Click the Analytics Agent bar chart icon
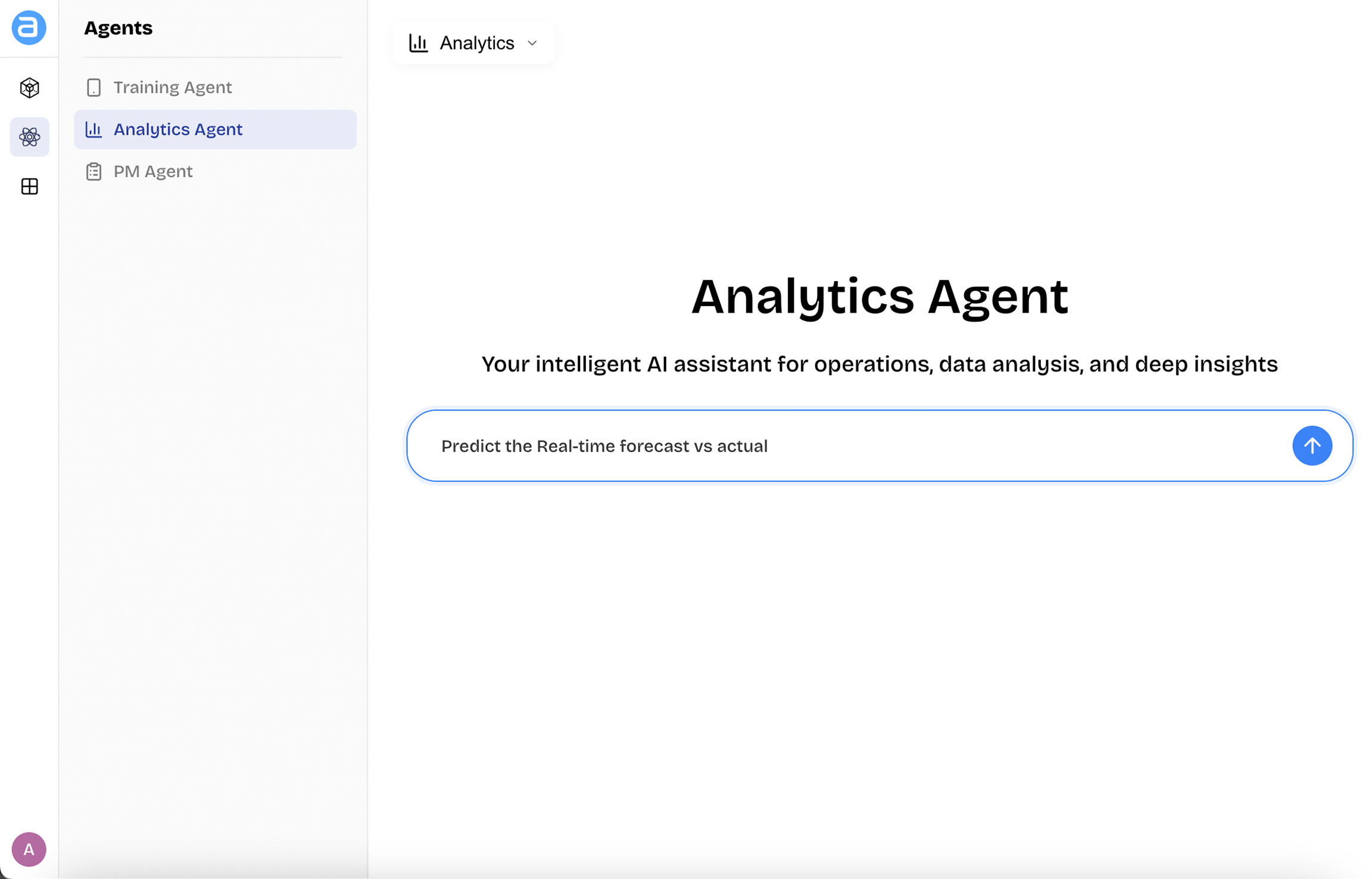 click(x=93, y=129)
